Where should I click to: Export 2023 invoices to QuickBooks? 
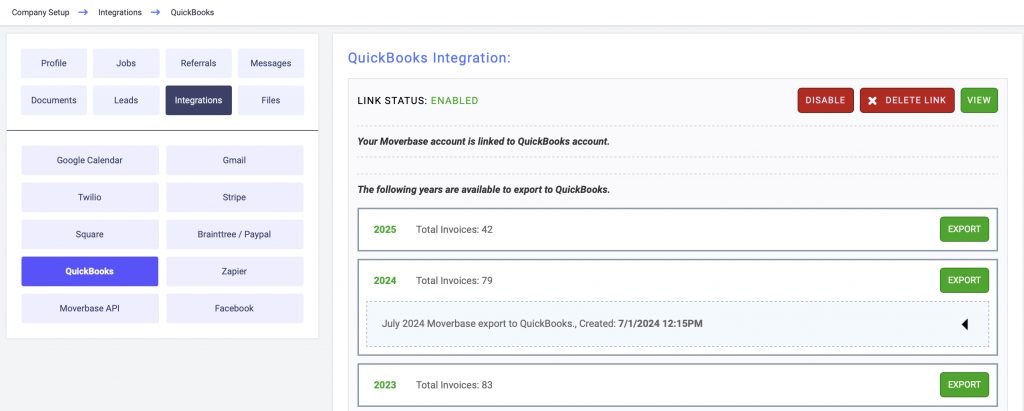tap(964, 384)
